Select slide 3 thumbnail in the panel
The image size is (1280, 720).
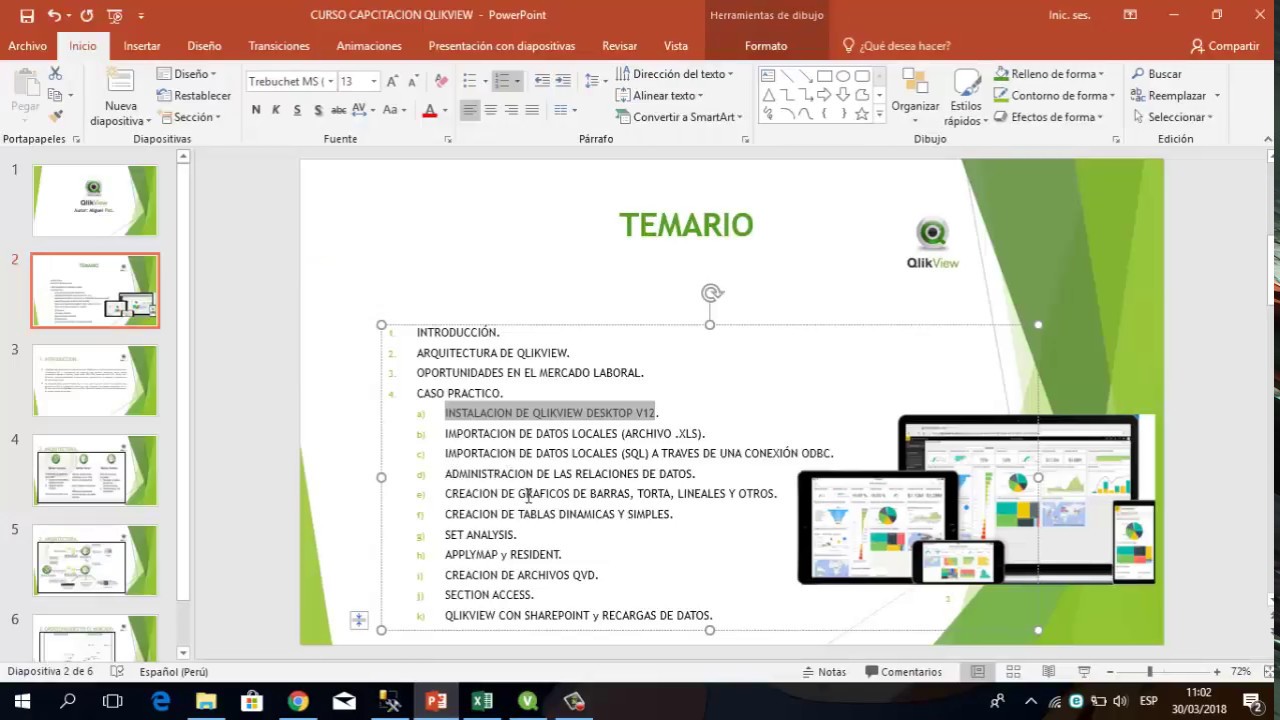point(95,380)
